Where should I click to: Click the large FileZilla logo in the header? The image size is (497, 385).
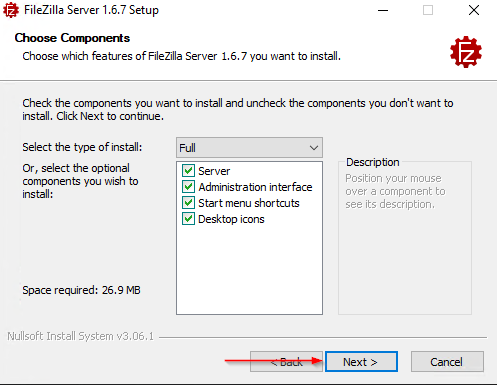tap(466, 52)
